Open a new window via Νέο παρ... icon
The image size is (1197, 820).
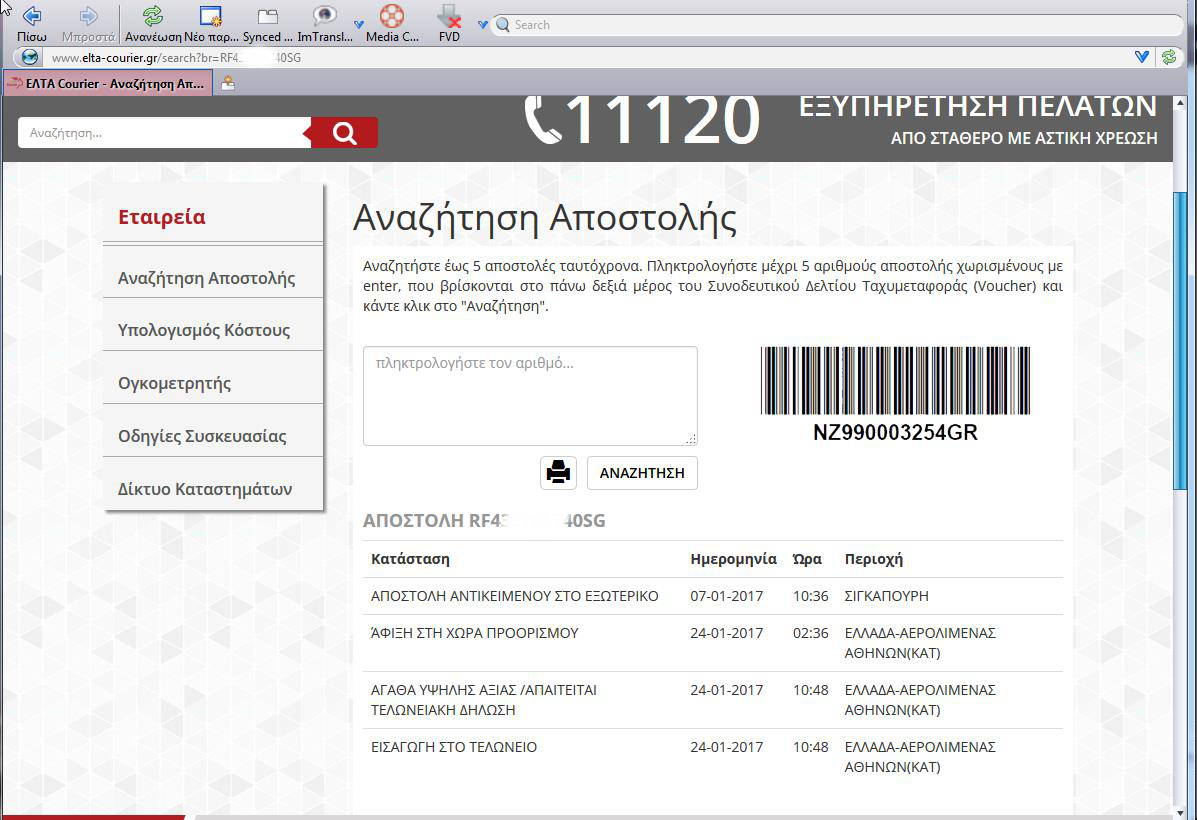(x=210, y=16)
